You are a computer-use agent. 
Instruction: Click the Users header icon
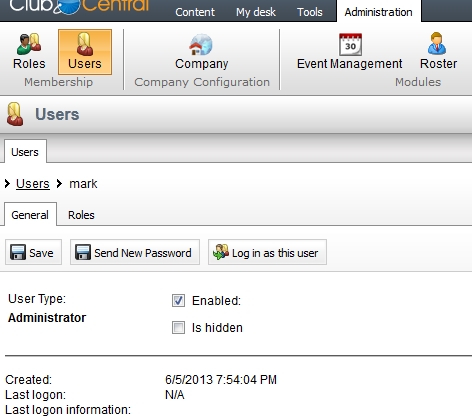pos(15,114)
